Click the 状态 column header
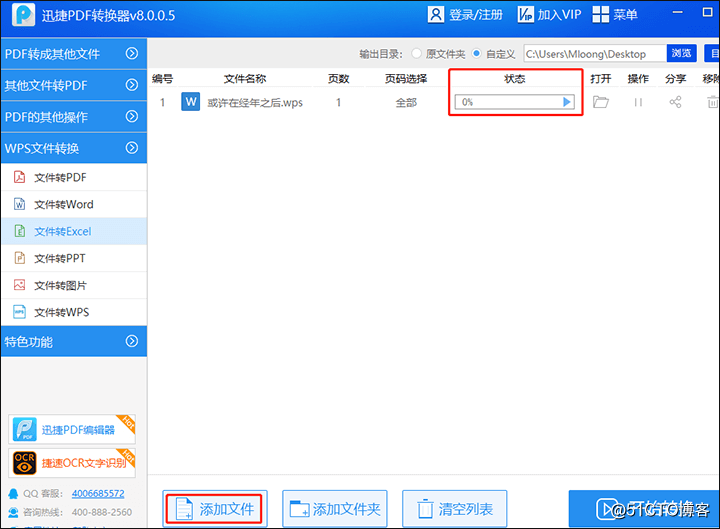The height and width of the screenshot is (529, 720). click(x=515, y=79)
